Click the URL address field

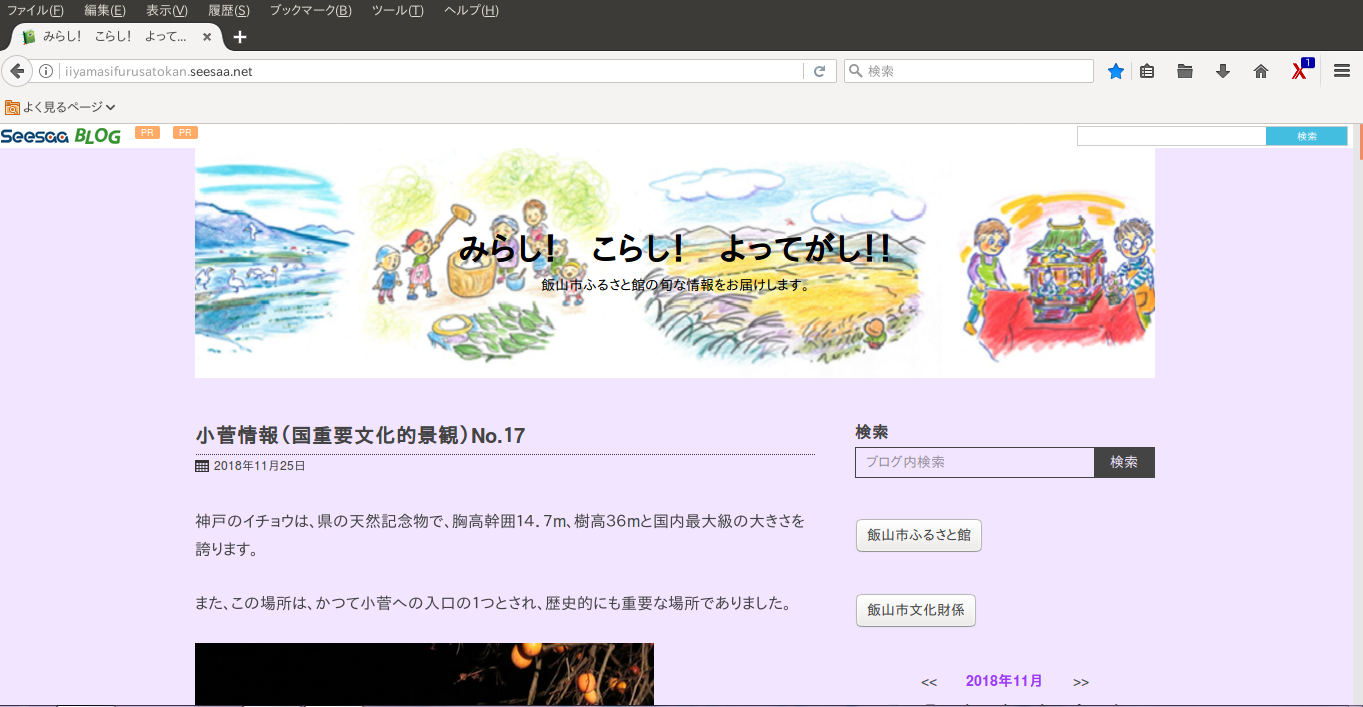coord(430,71)
